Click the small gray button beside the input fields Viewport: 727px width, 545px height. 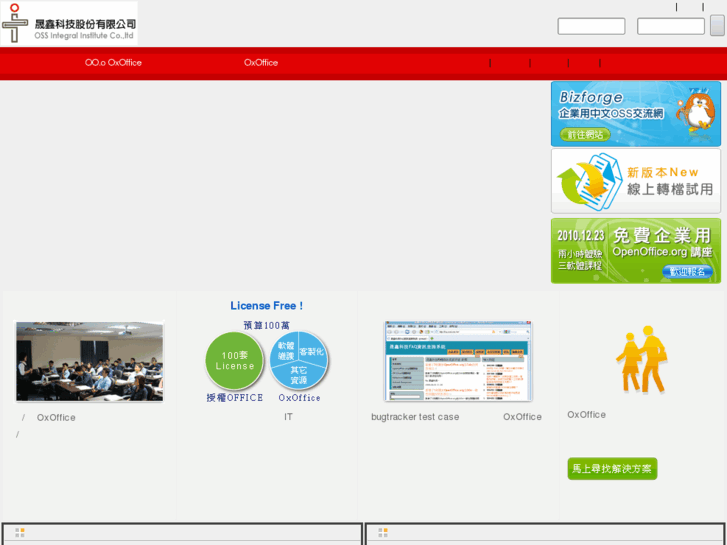tap(717, 25)
